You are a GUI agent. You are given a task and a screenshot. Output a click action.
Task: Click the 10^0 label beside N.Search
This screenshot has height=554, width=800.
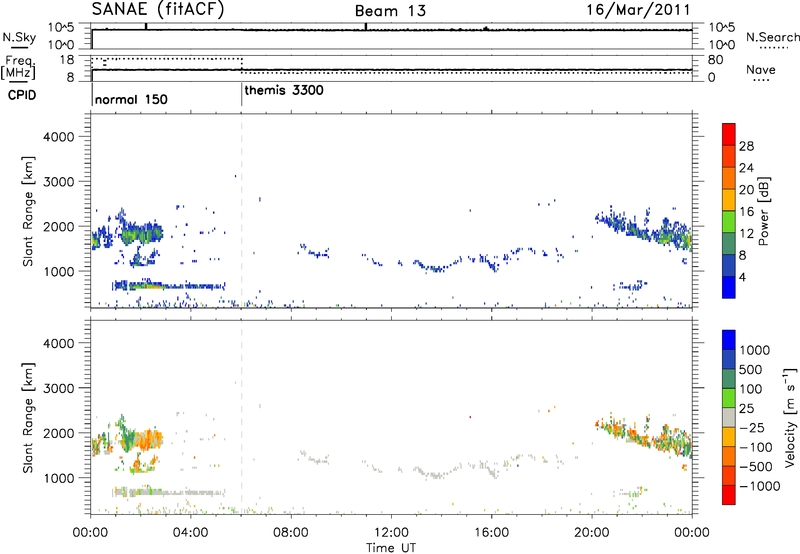tap(721, 45)
